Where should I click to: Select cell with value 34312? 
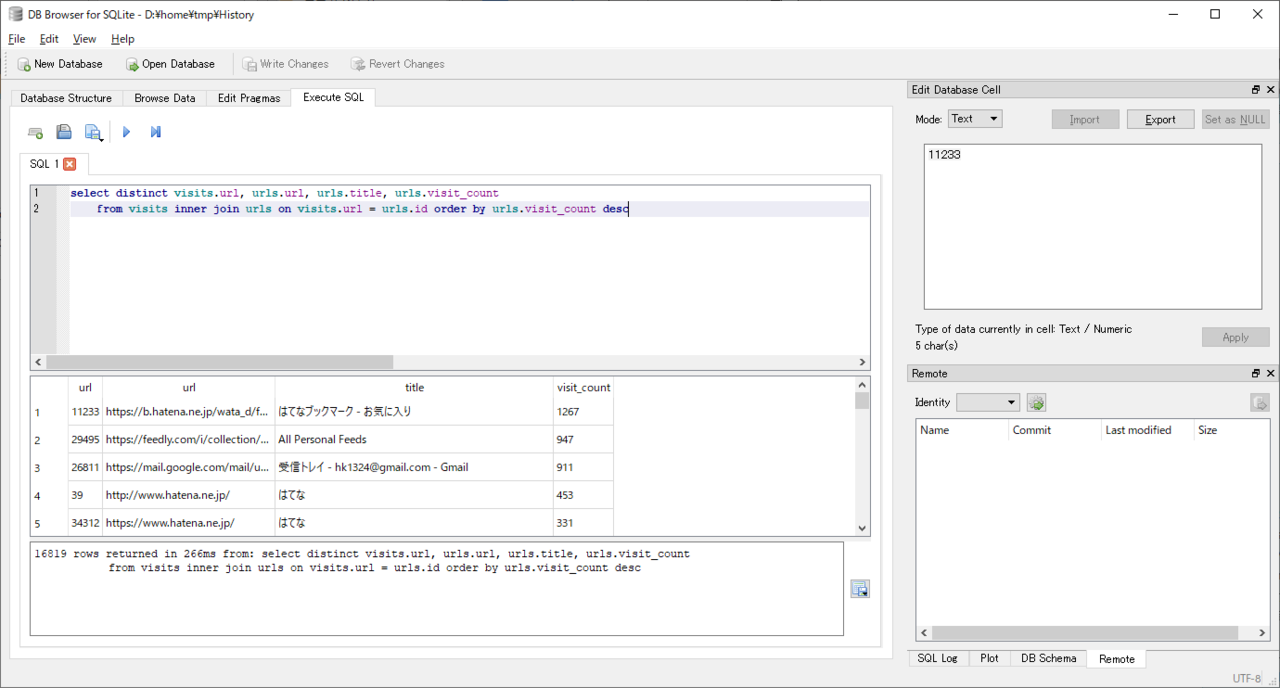[85, 523]
